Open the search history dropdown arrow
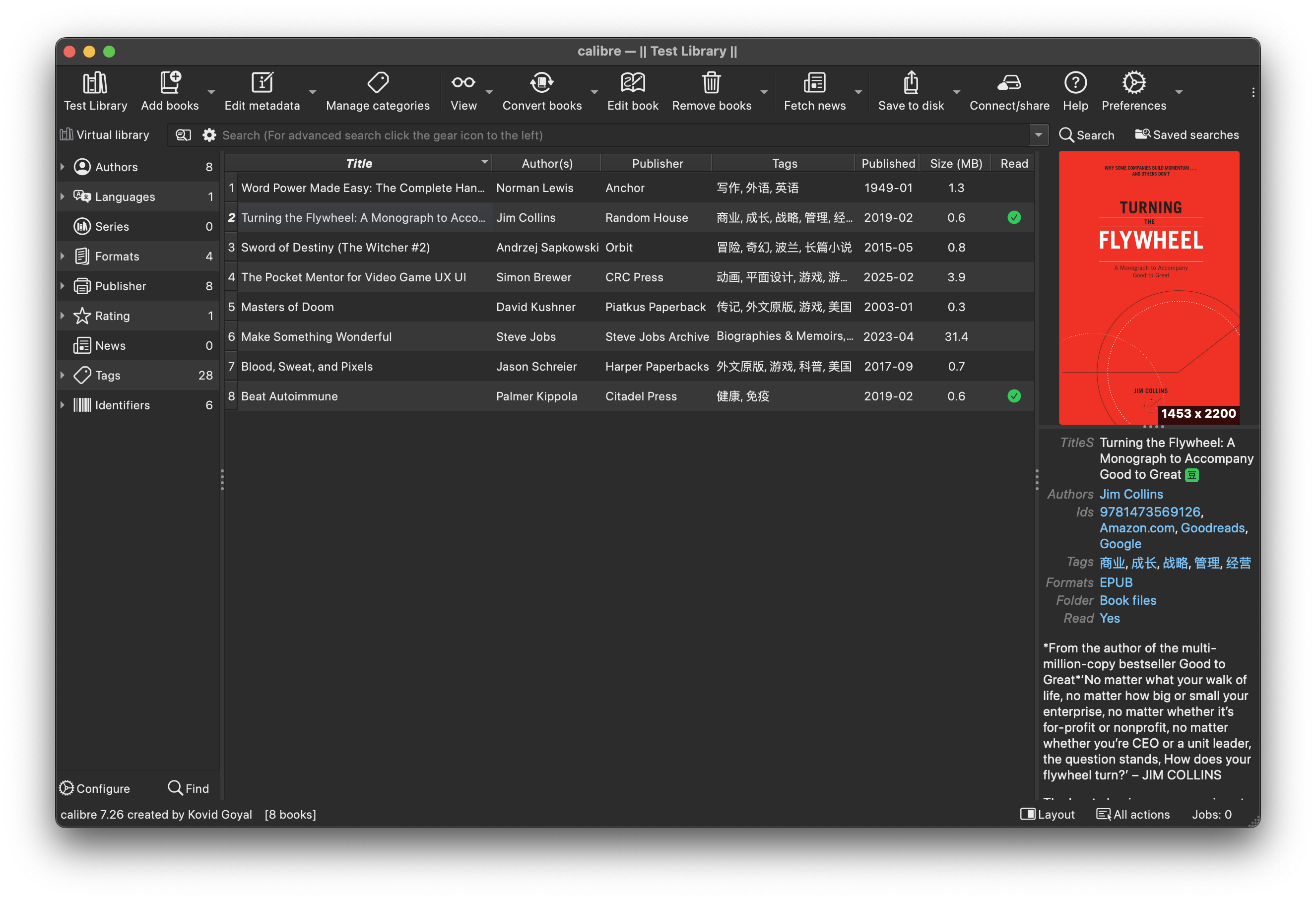This screenshot has width=1316, height=901. coord(1038,135)
